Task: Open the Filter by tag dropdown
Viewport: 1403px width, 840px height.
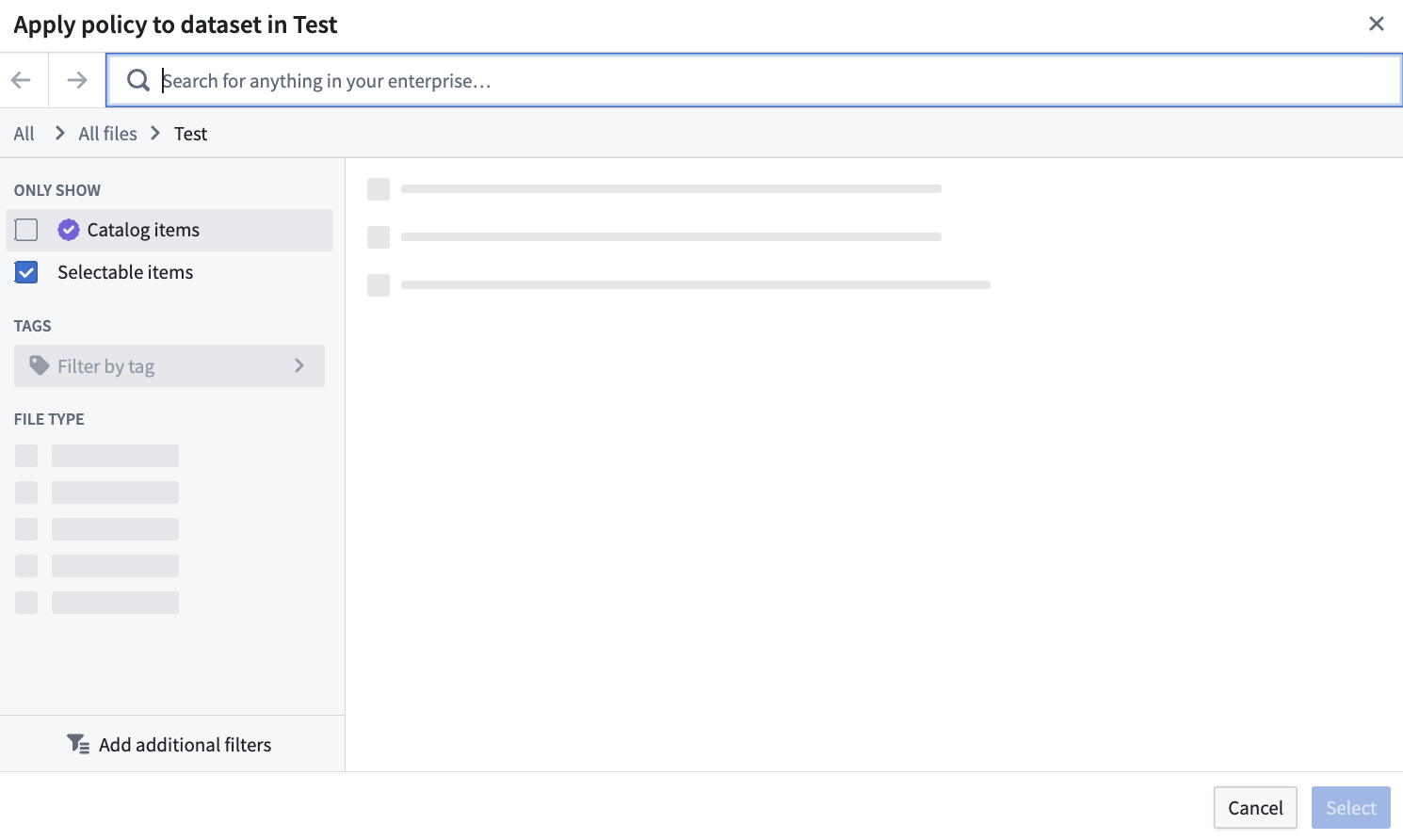Action: point(169,365)
